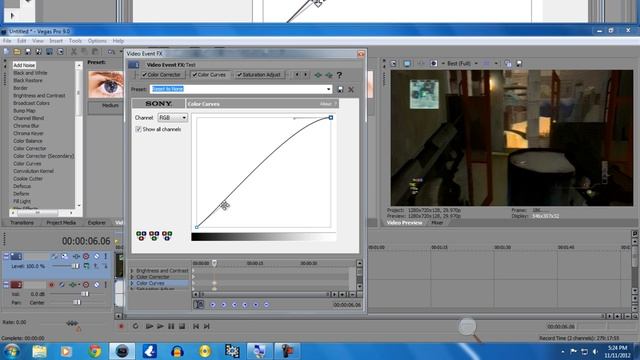Click the New project icon in the main toolbar

point(6,52)
